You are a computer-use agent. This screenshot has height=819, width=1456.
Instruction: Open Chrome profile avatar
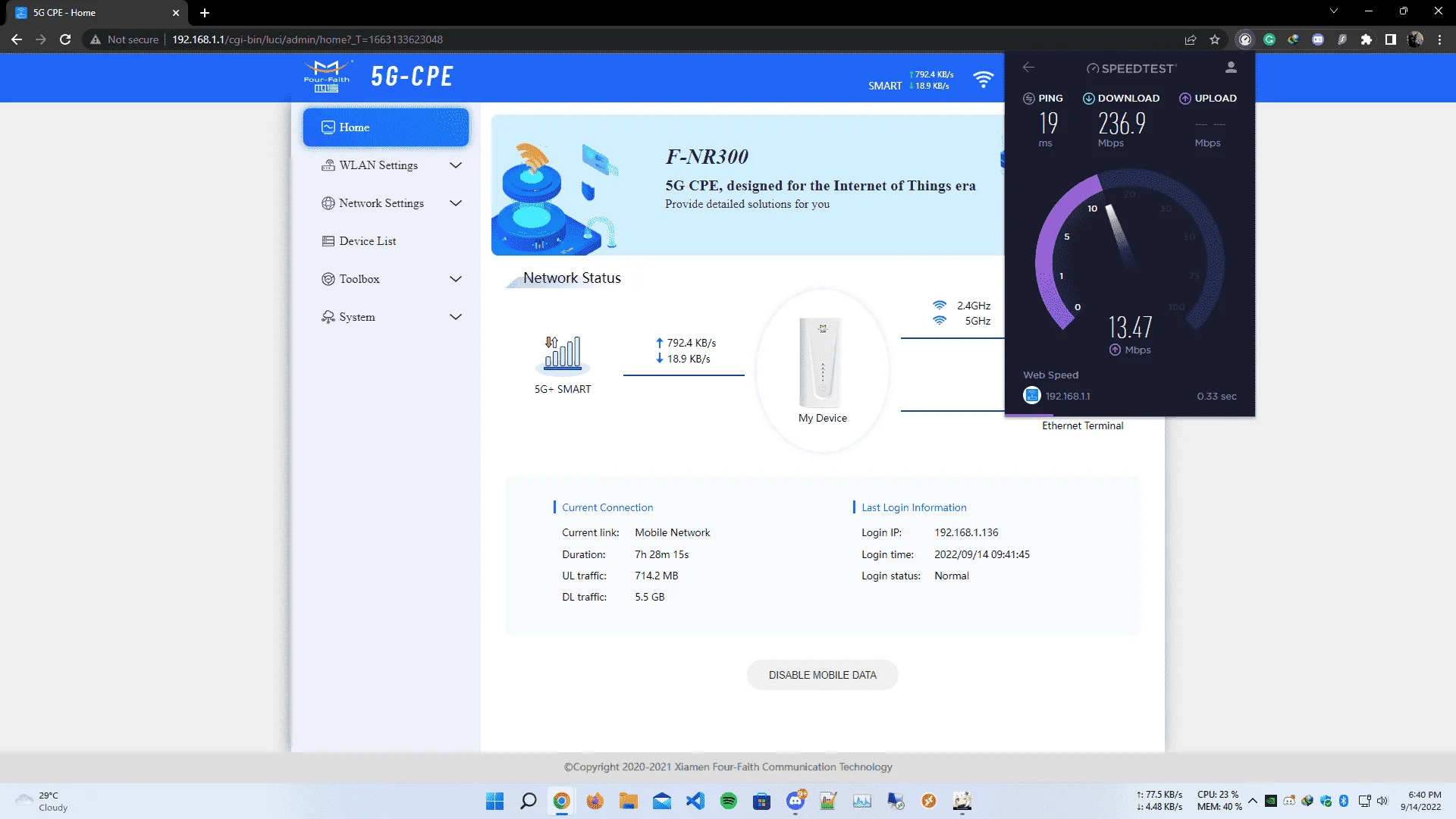point(1415,39)
